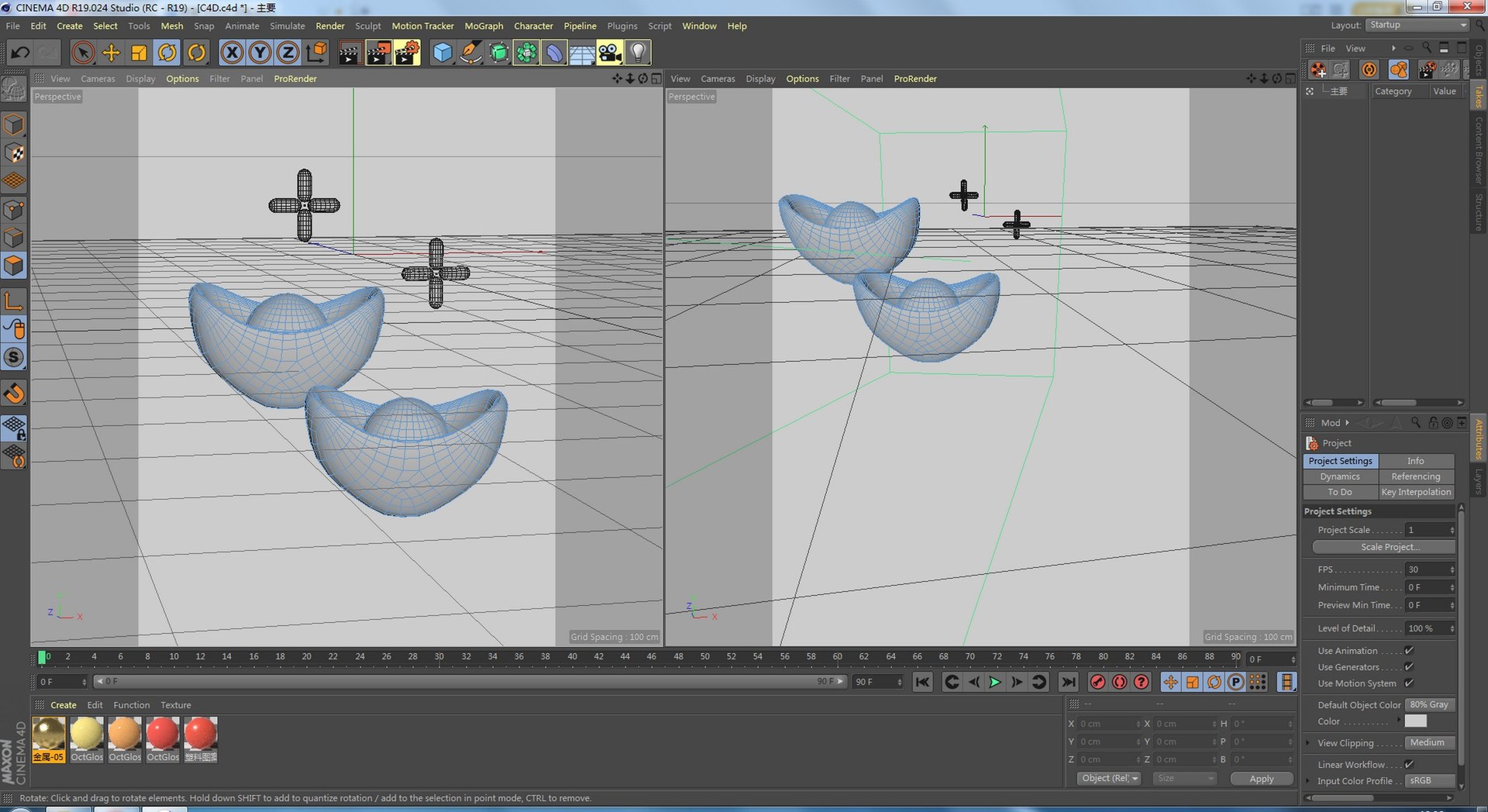Screen dimensions: 1488x812
Task: Click the orange Auto Take icon
Action: 1369,70
